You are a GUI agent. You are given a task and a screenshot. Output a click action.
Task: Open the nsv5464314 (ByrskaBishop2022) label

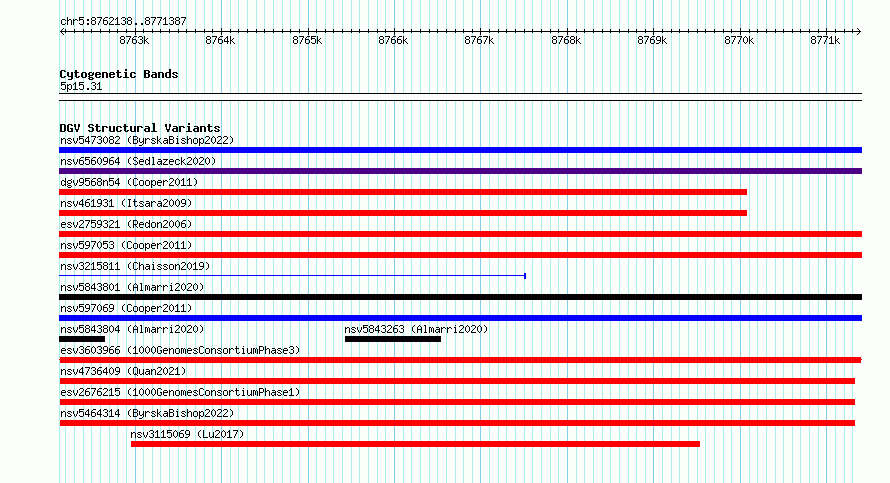(147, 413)
